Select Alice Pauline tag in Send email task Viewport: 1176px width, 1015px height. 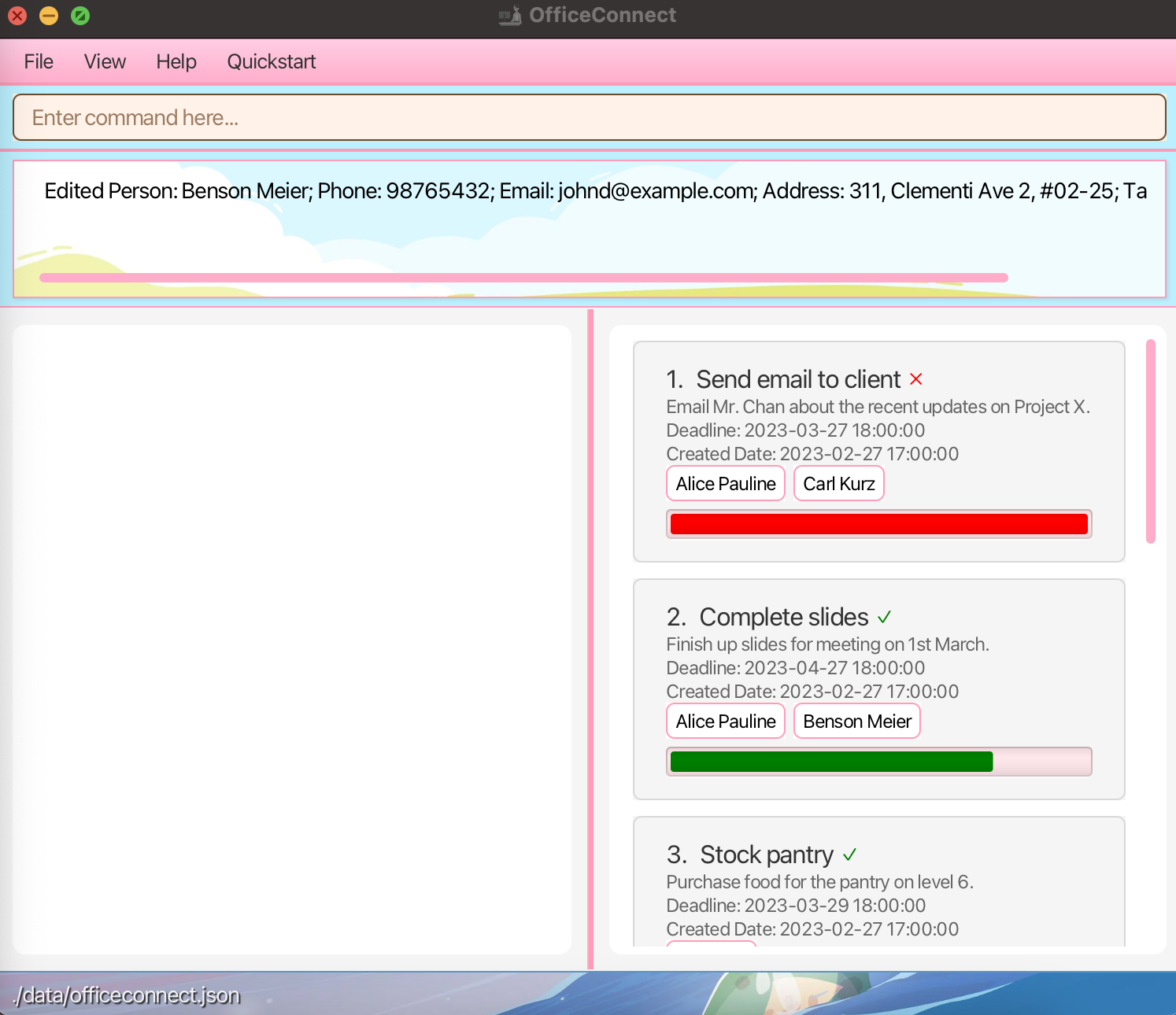coord(726,483)
